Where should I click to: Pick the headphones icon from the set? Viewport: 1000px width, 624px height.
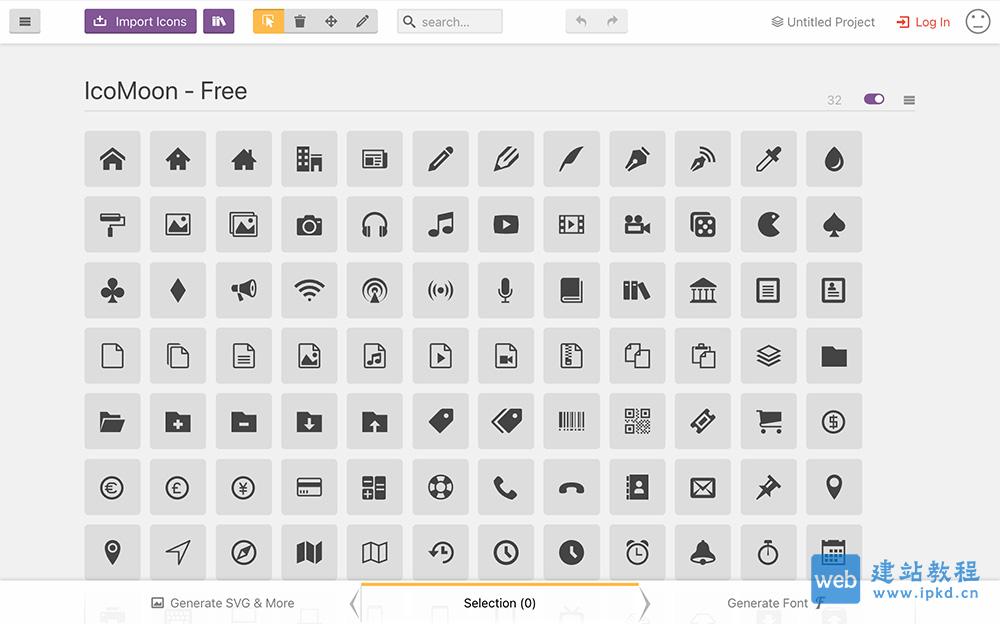pos(375,225)
